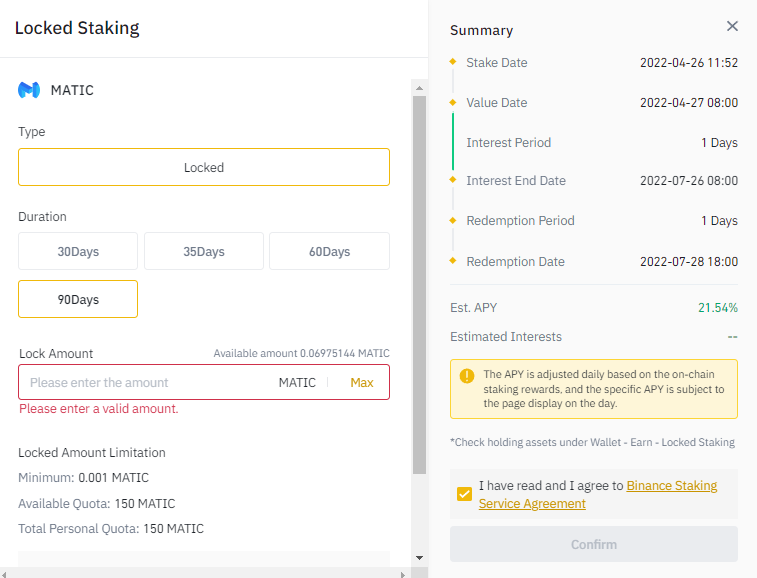The width and height of the screenshot is (757, 578).
Task: Click the Available Quota: 150 MATIC text
Action: click(x=97, y=504)
